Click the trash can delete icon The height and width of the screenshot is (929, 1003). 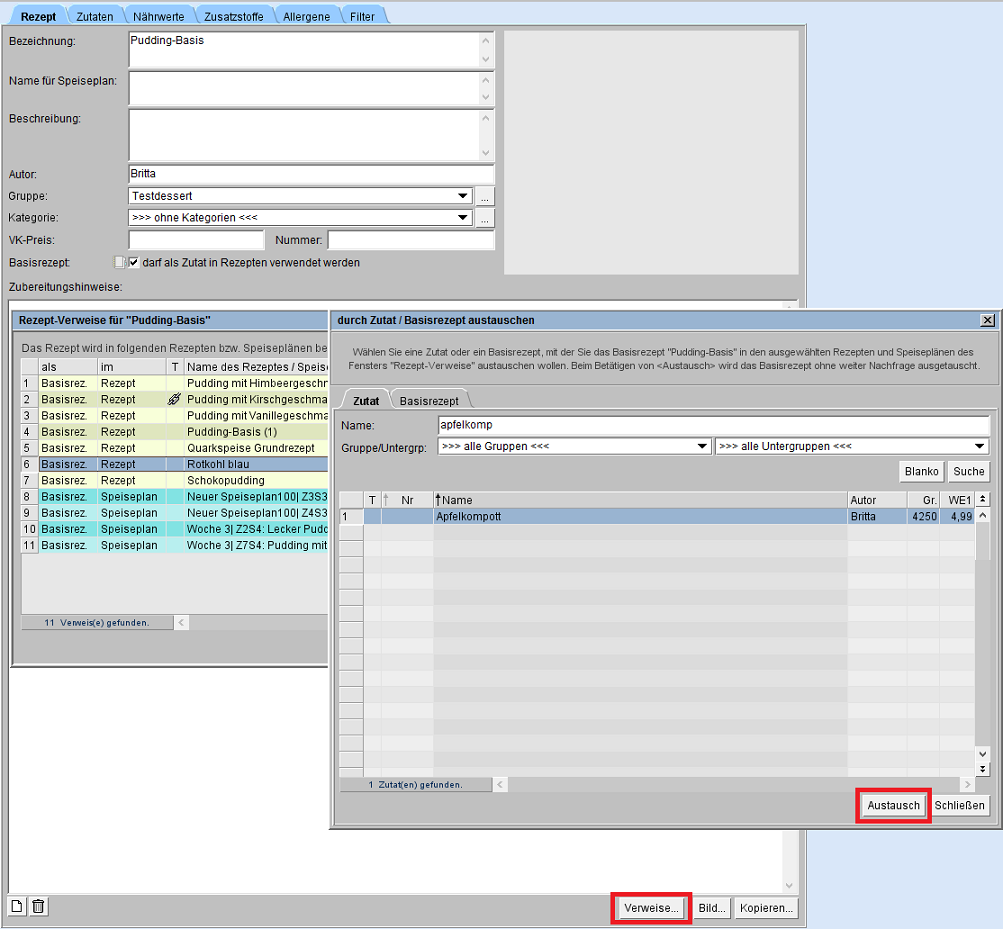[38, 907]
